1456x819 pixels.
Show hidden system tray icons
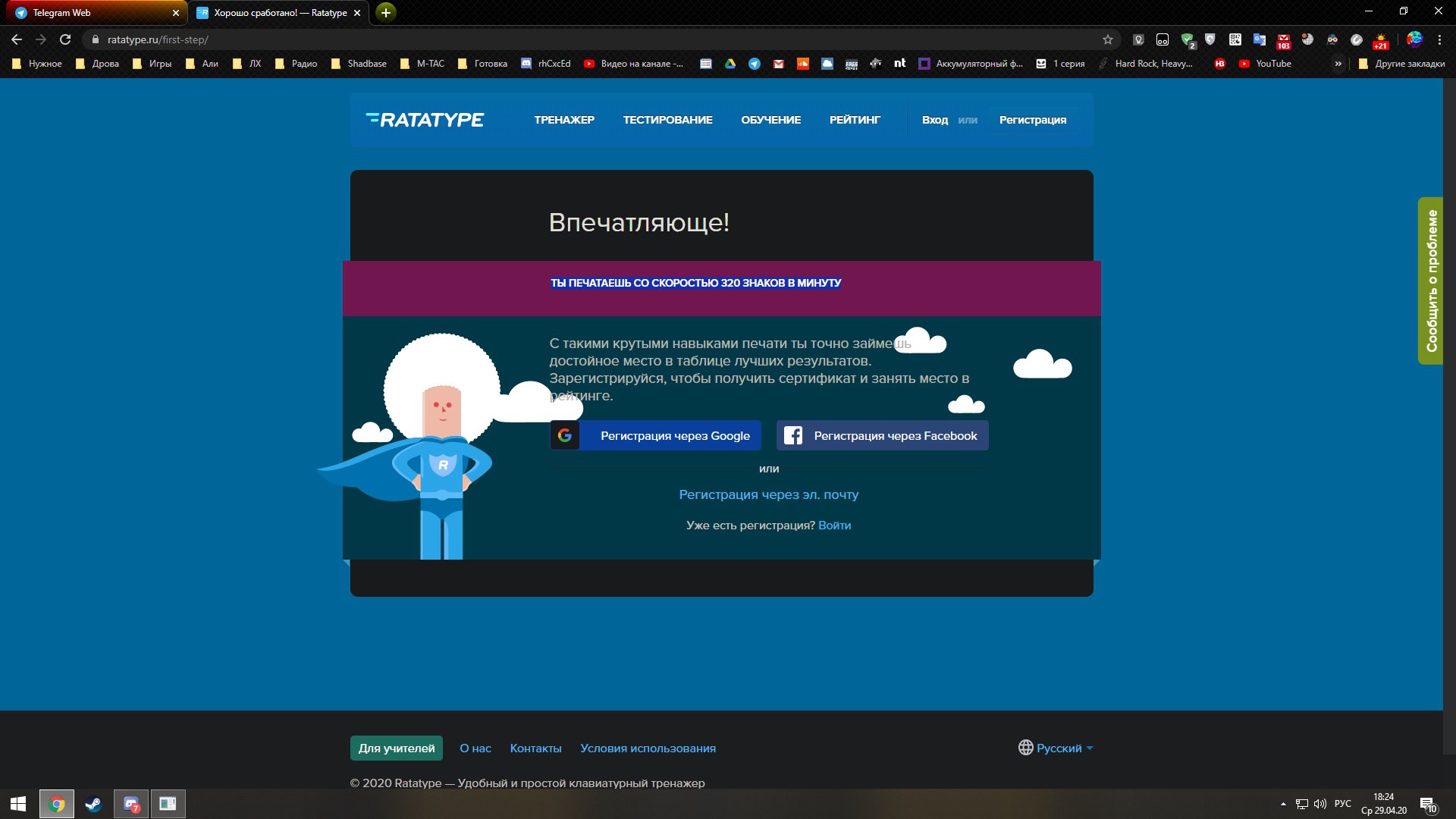pyautogui.click(x=1283, y=804)
